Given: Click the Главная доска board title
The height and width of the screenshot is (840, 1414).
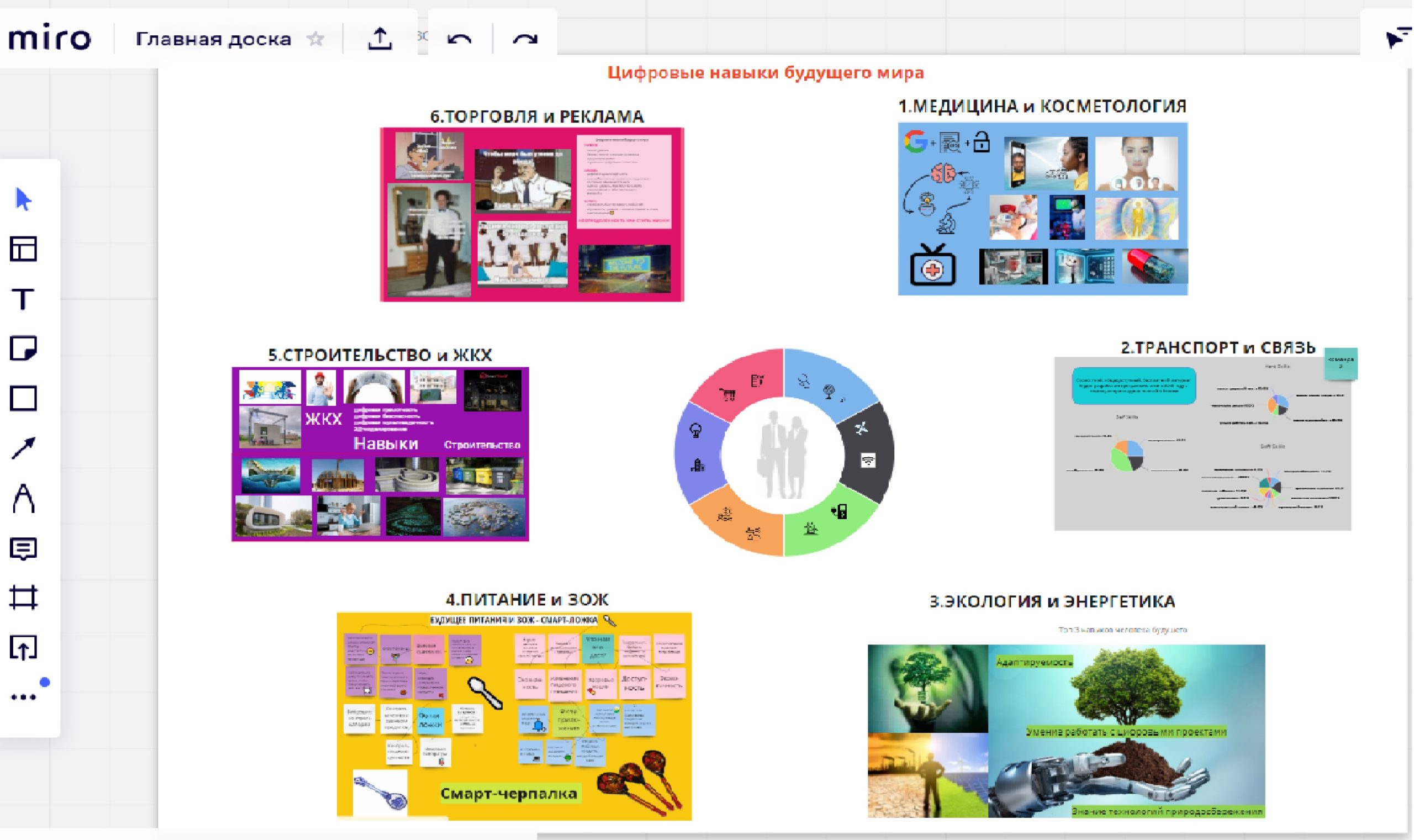Looking at the screenshot, I should [x=213, y=39].
